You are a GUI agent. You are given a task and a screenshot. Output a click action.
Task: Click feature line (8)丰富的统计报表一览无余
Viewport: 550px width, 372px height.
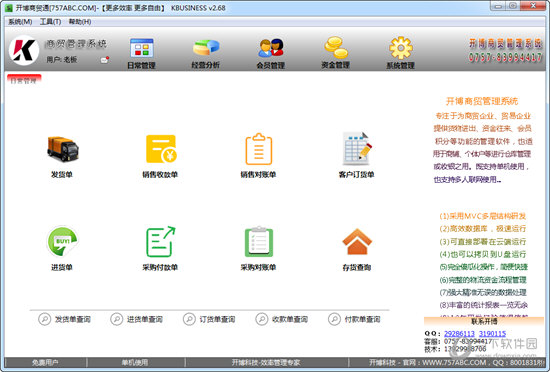pos(483,305)
